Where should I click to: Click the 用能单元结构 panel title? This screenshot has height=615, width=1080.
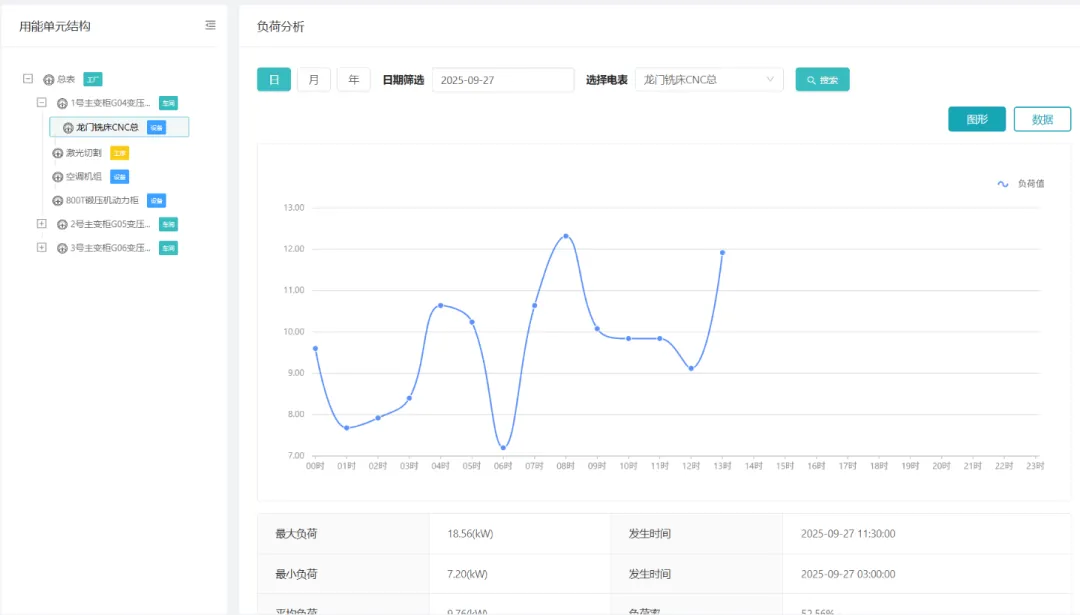tap(54, 26)
